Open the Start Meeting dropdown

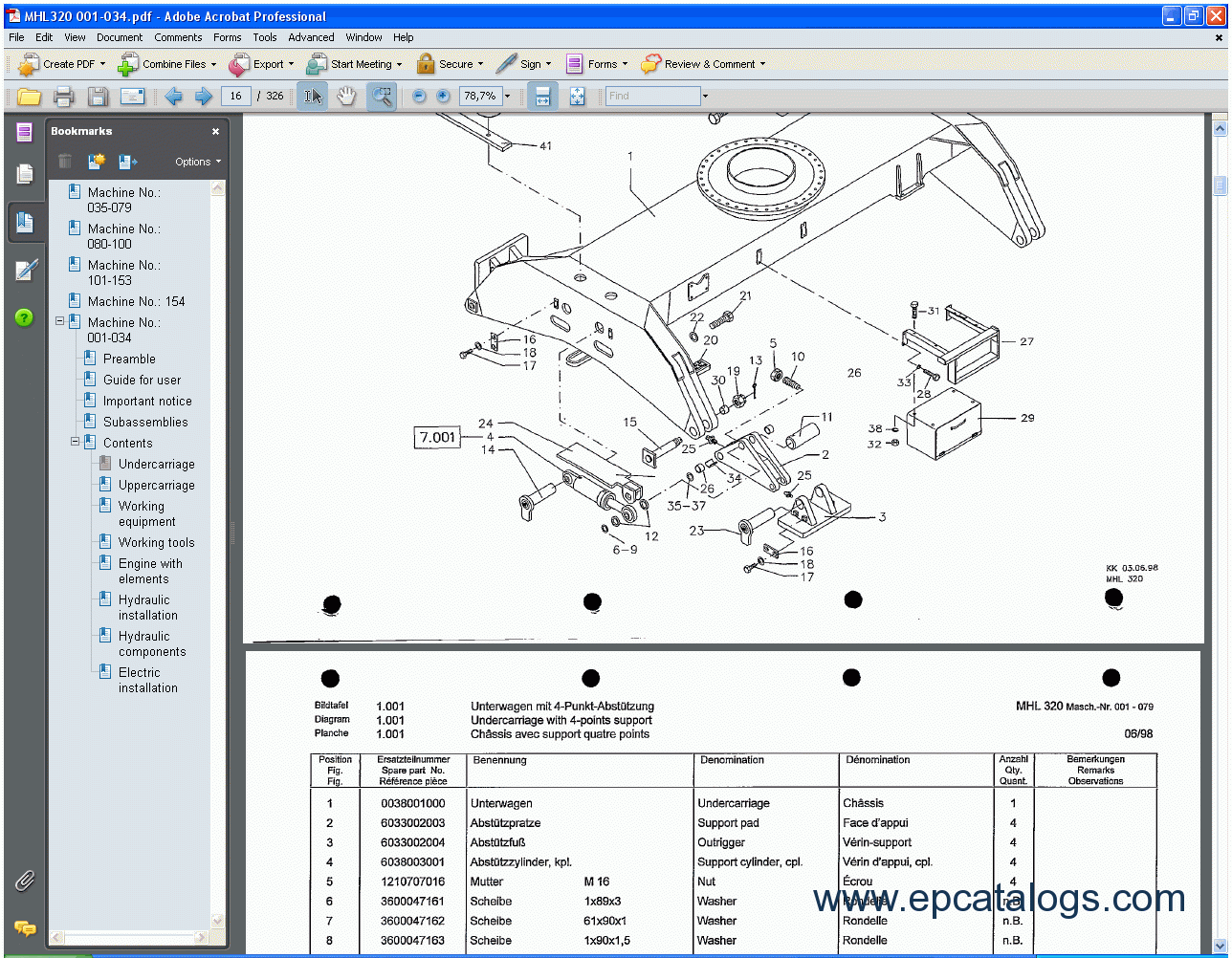click(354, 64)
